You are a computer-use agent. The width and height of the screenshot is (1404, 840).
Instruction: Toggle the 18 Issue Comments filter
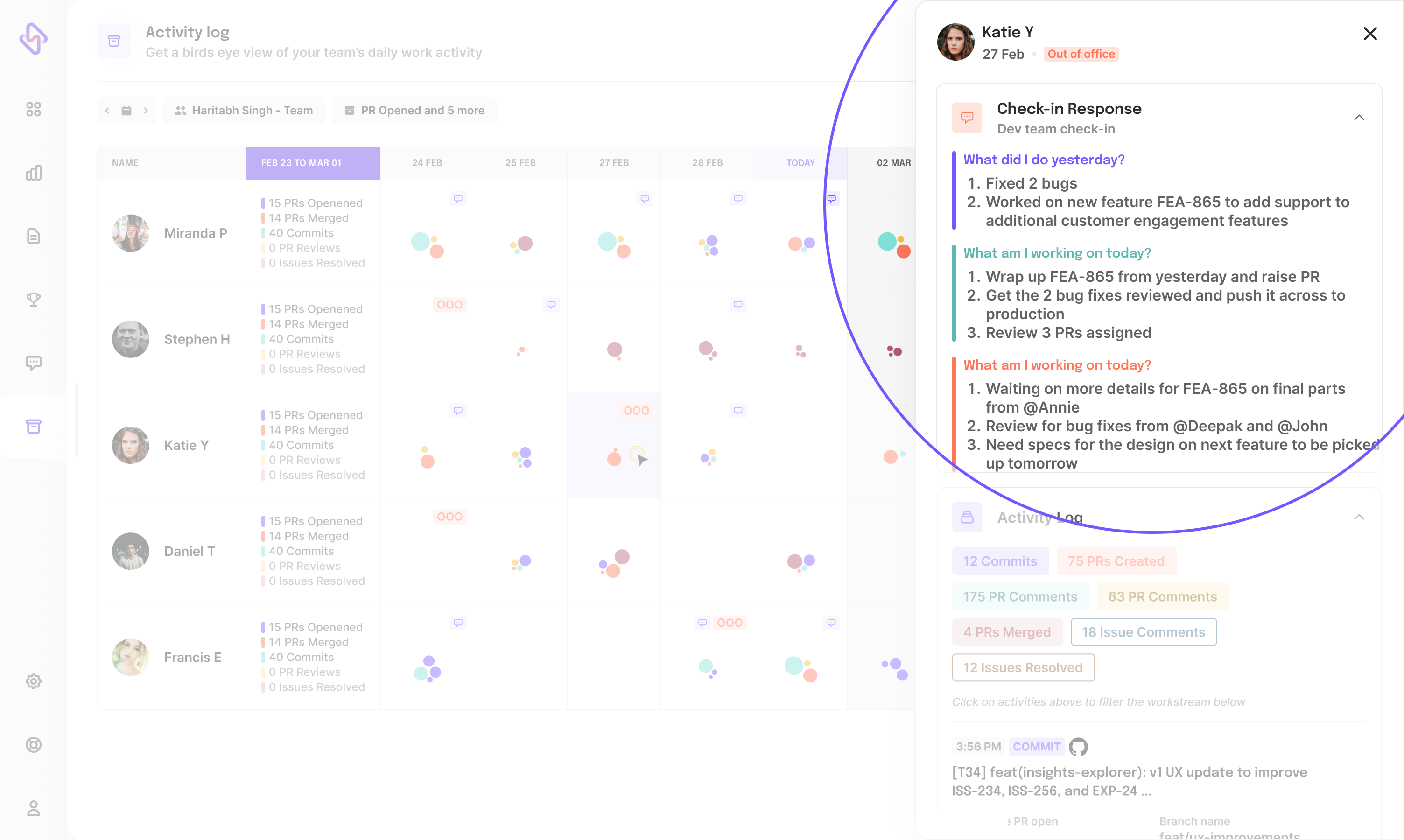[x=1143, y=632]
